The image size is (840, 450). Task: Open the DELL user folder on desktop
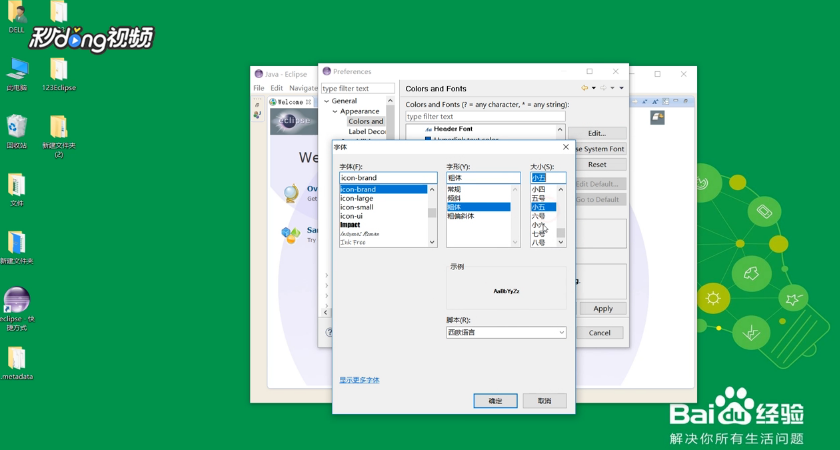click(17, 16)
